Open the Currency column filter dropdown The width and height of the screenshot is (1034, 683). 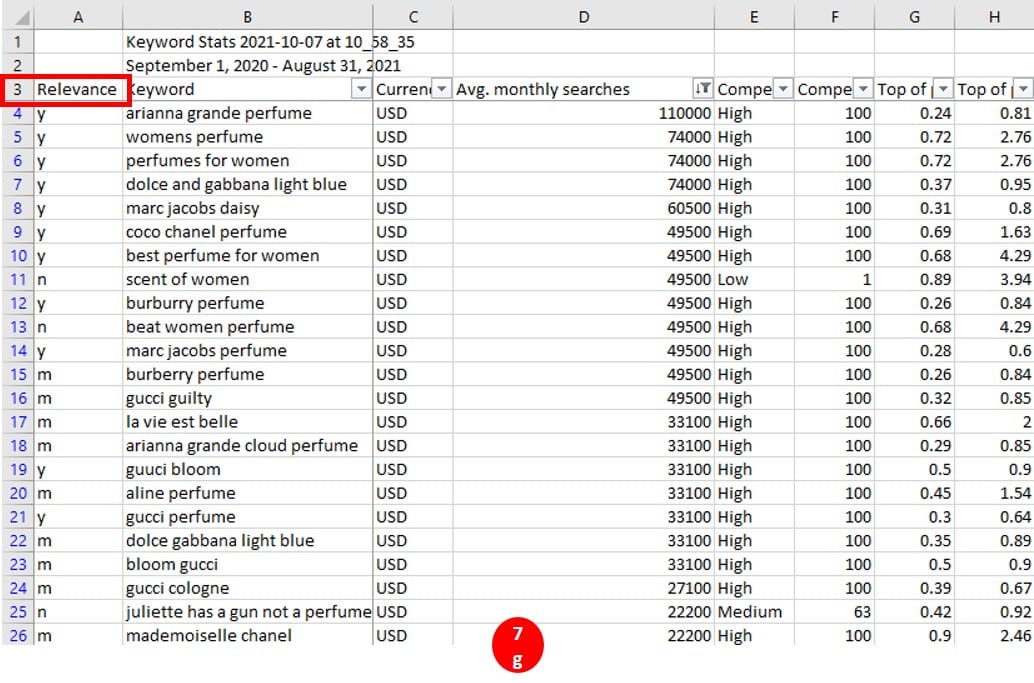tap(442, 89)
